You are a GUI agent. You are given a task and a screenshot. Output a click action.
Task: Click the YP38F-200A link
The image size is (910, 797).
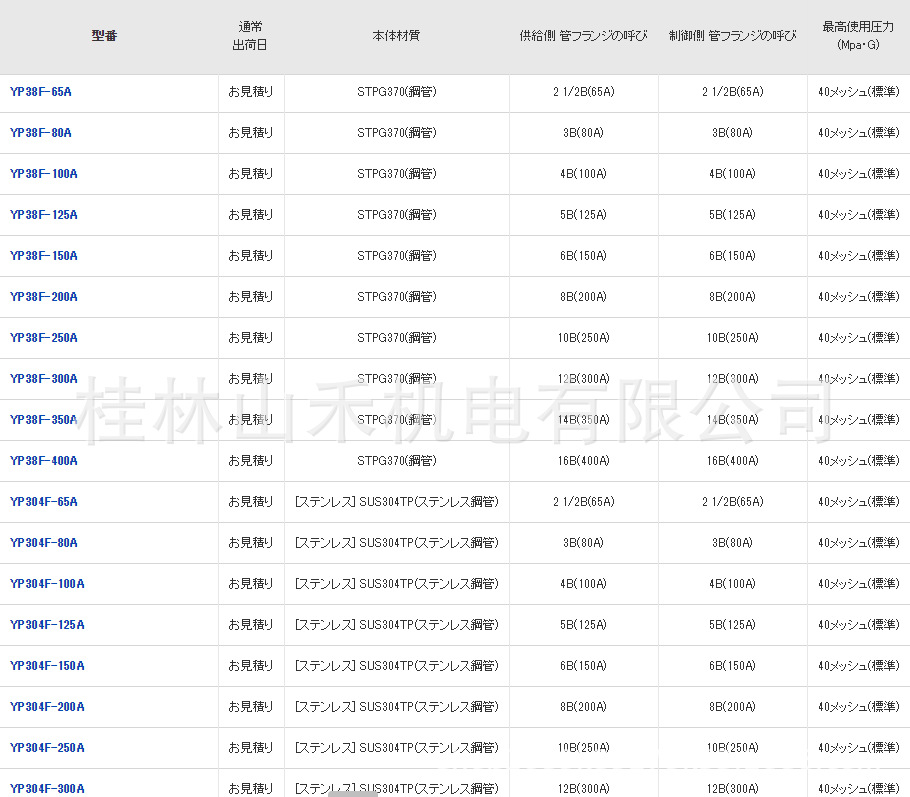tap(44, 297)
